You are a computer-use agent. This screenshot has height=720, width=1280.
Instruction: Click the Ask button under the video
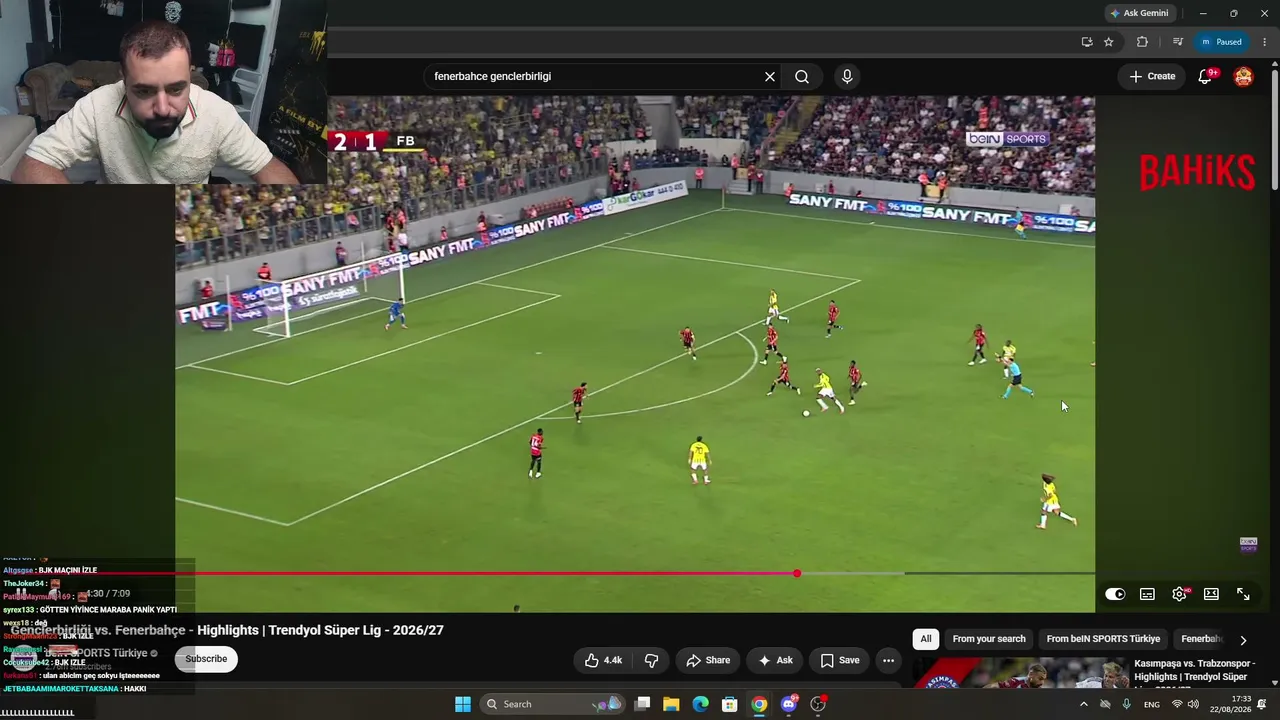click(x=775, y=660)
